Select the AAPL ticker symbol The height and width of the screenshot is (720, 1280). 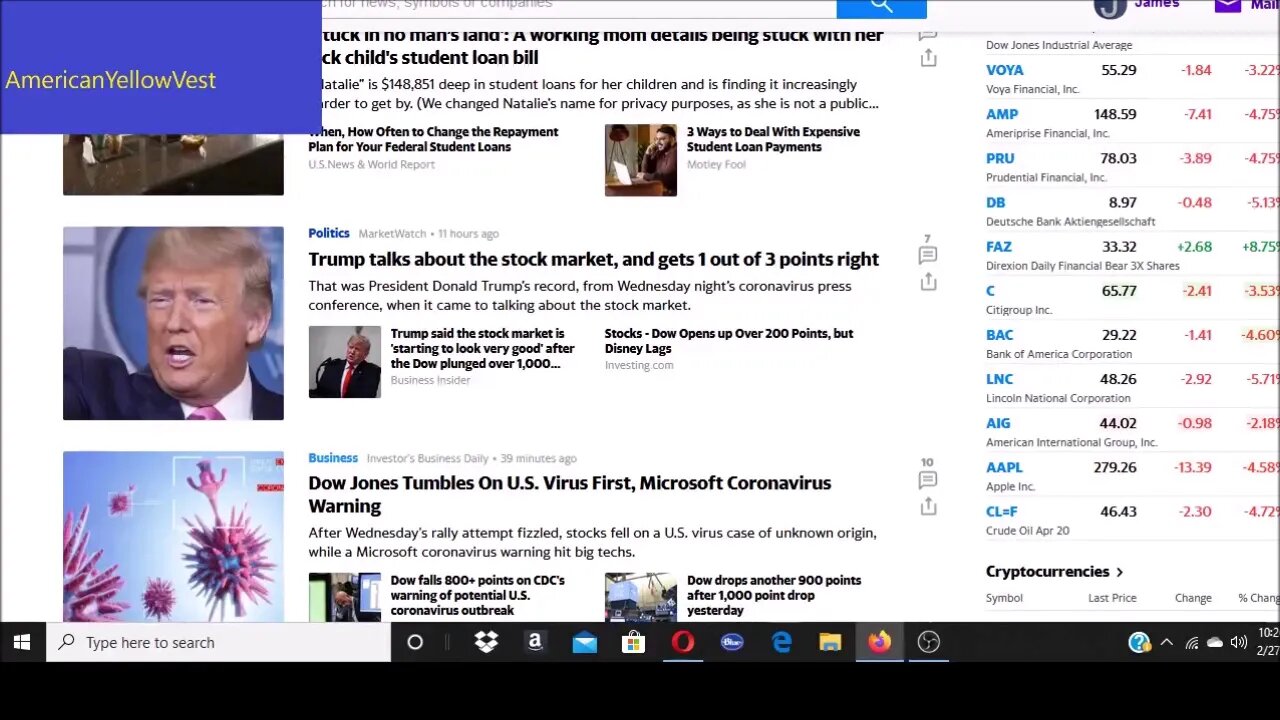click(1004, 467)
